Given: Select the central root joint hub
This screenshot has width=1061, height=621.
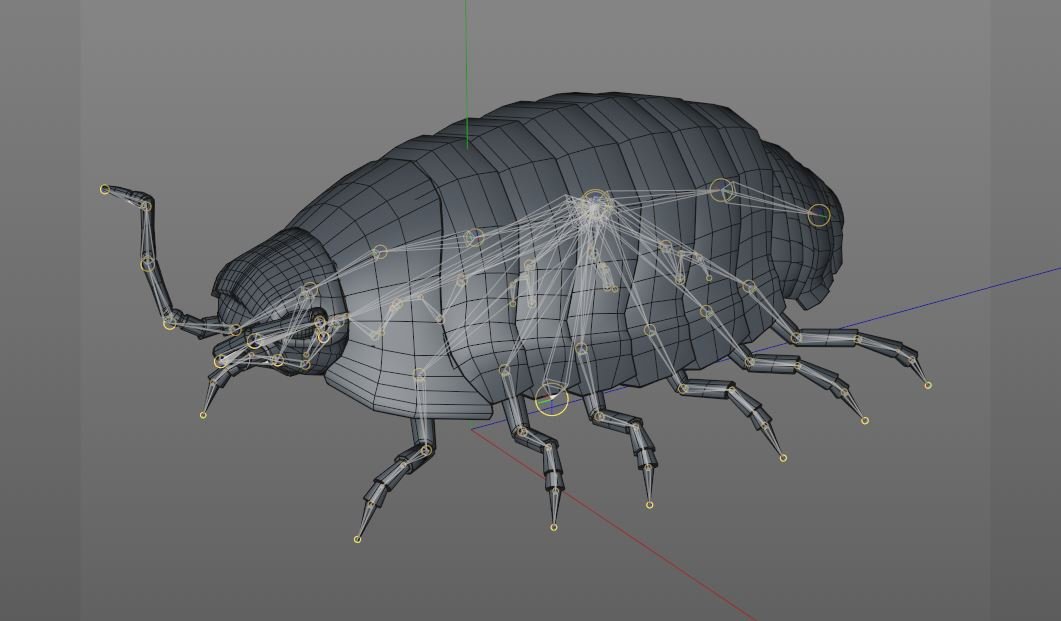Looking at the screenshot, I should 595,205.
